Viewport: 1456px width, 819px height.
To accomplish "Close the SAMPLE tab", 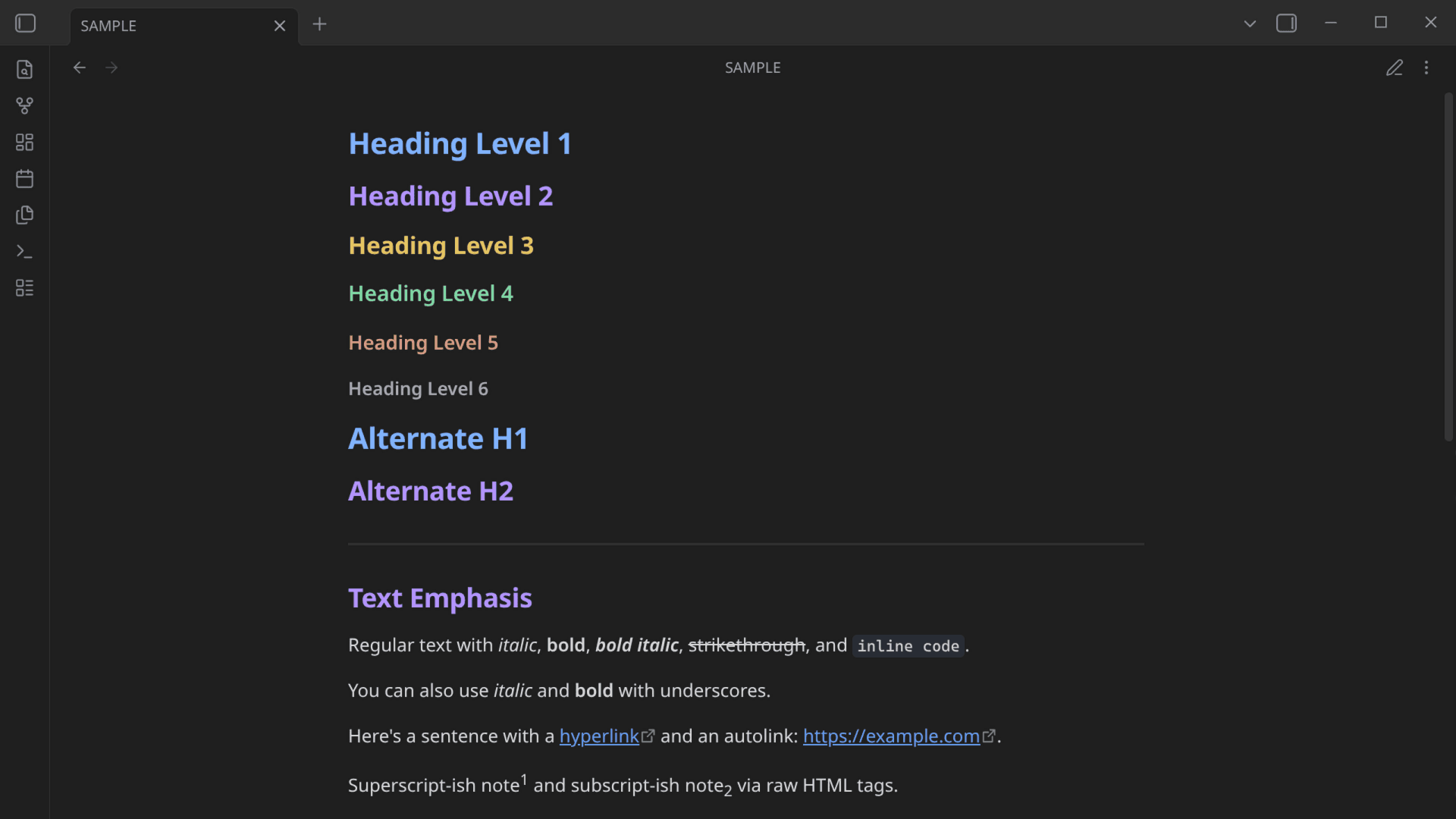I will click(280, 26).
